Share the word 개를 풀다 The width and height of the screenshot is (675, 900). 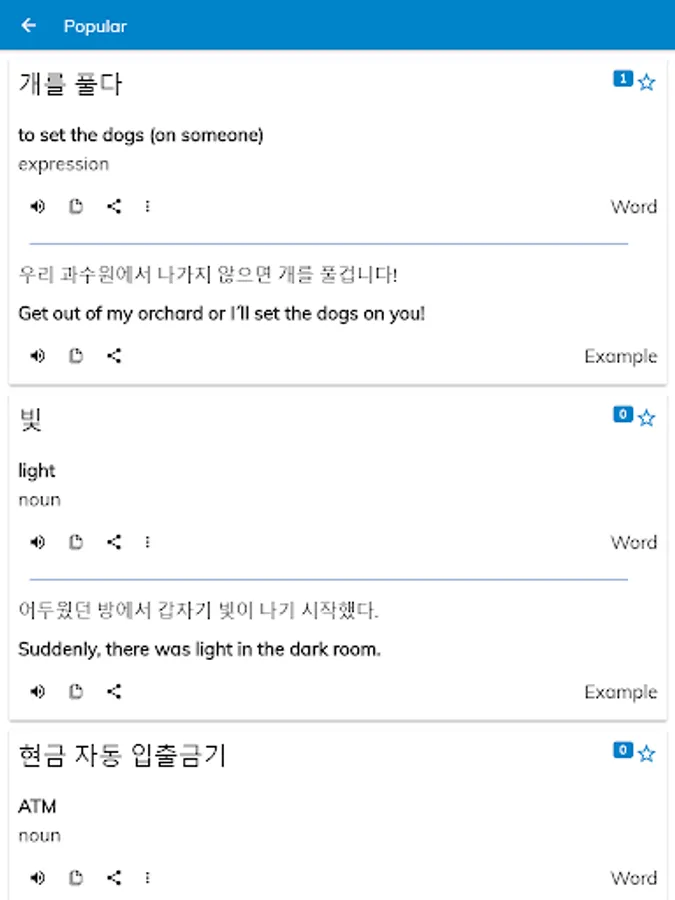tap(114, 207)
